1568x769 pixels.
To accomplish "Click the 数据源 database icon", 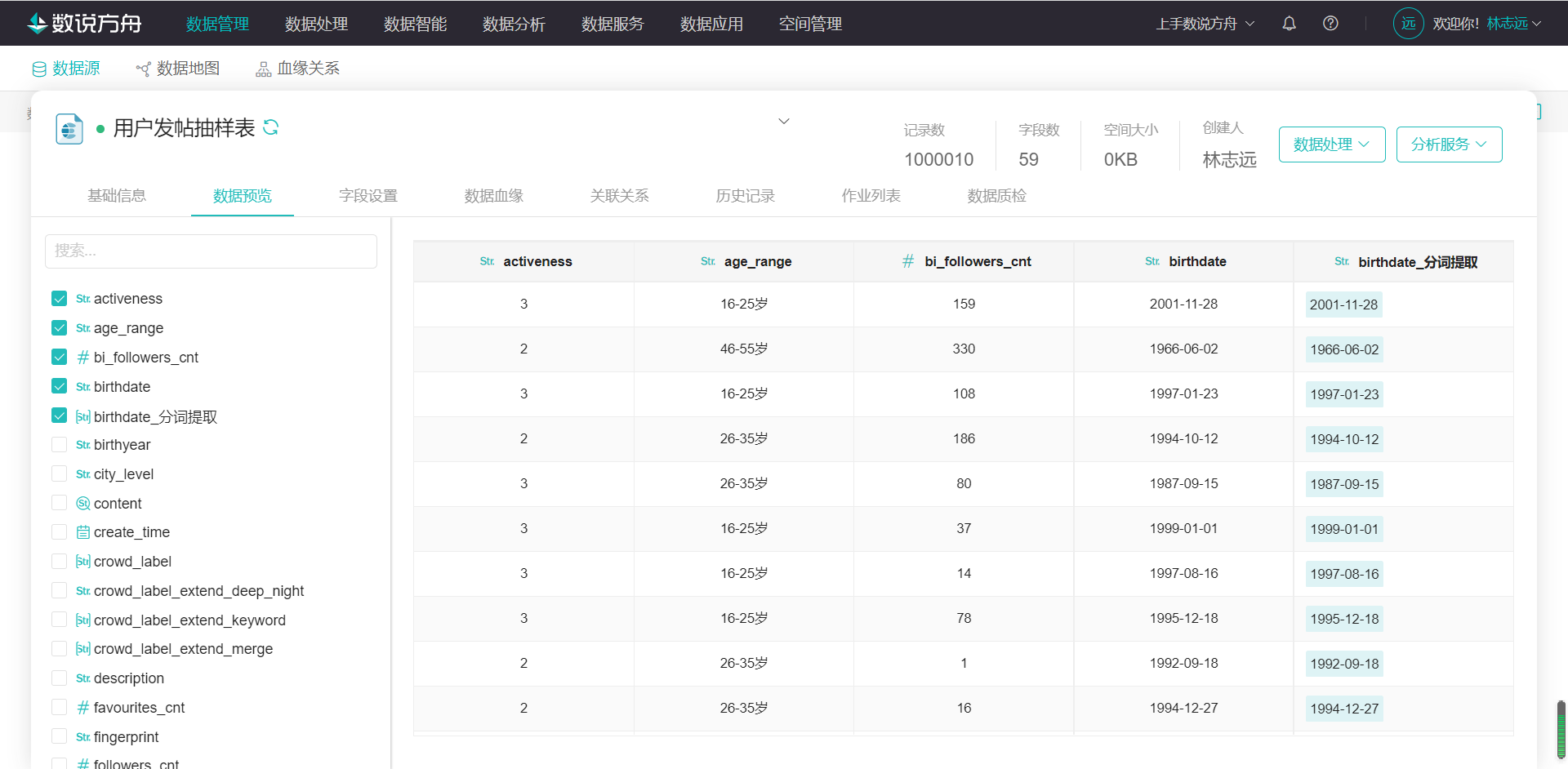I will [39, 69].
